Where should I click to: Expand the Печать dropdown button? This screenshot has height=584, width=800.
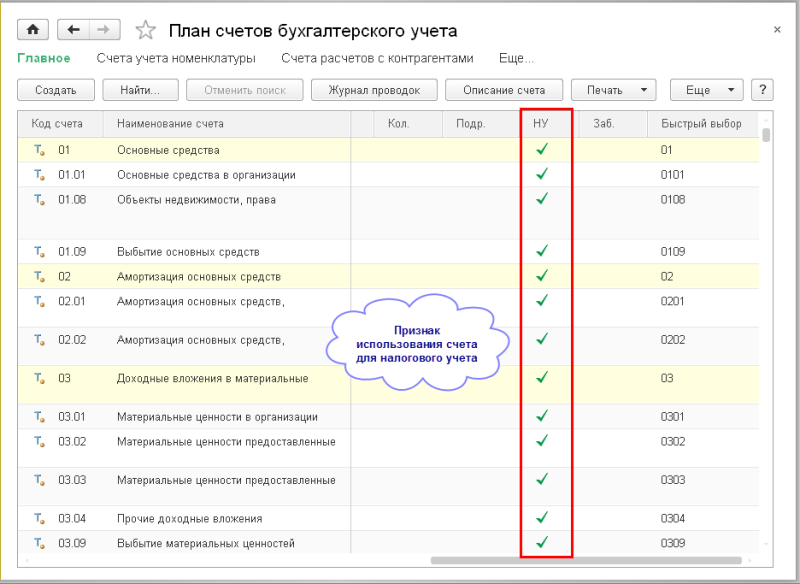point(615,90)
